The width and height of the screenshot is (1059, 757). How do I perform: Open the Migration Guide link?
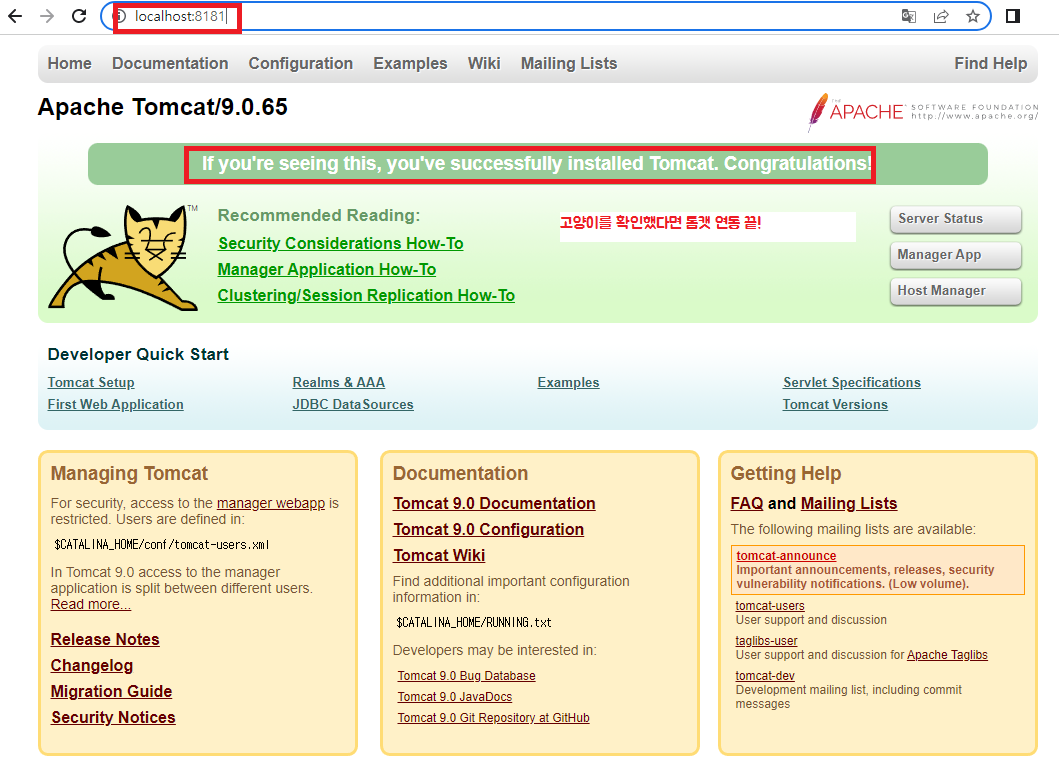pos(111,691)
